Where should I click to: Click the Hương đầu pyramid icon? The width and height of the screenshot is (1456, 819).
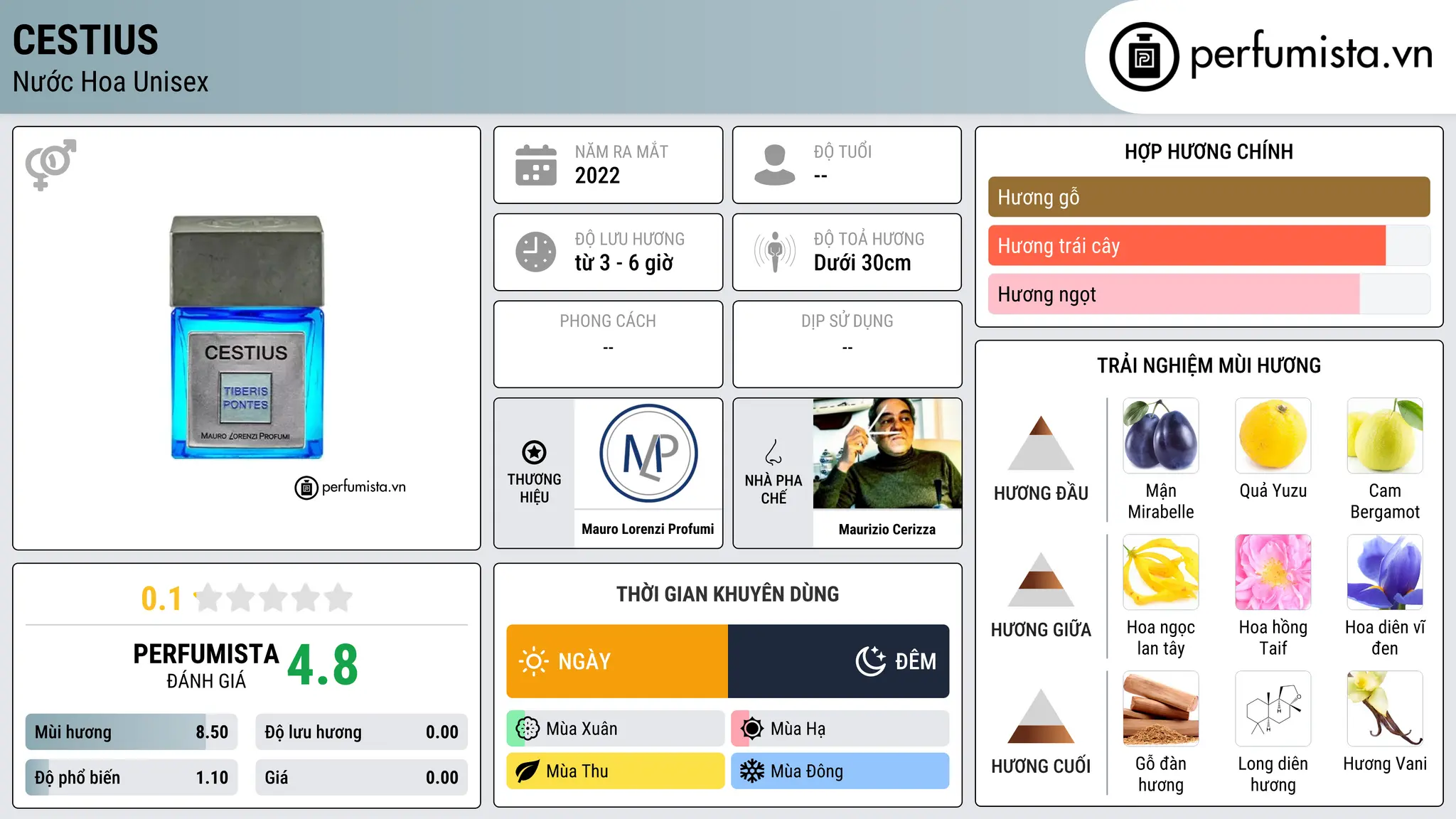(1041, 442)
